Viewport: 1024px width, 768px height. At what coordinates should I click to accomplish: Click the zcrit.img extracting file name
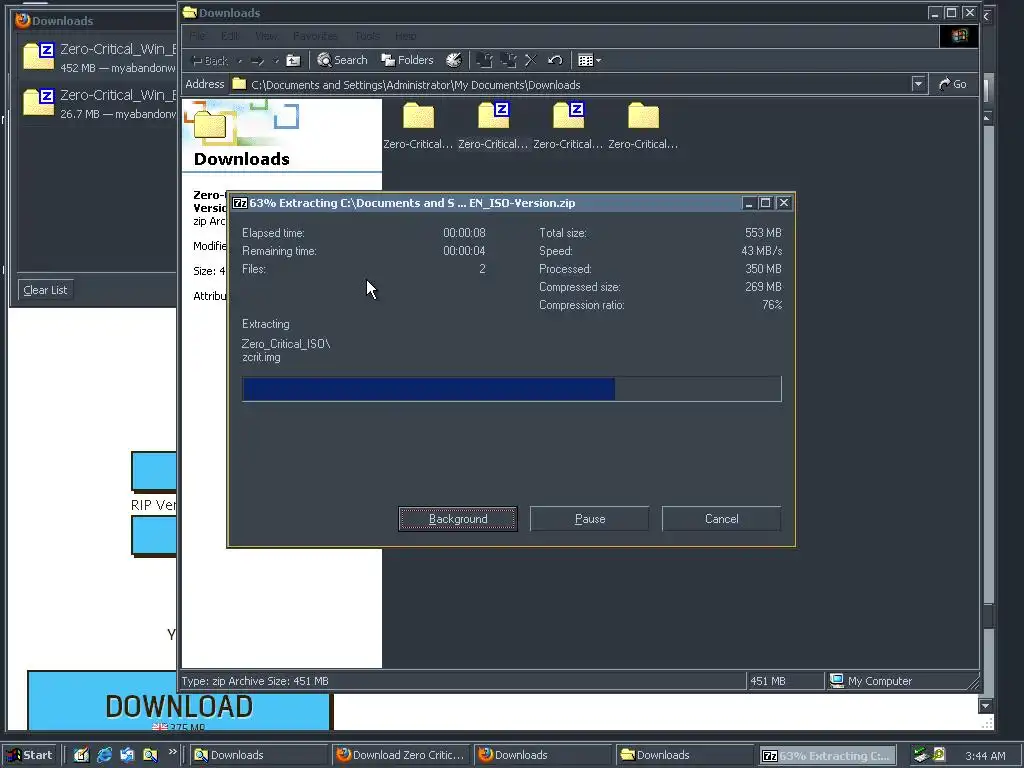(261, 357)
